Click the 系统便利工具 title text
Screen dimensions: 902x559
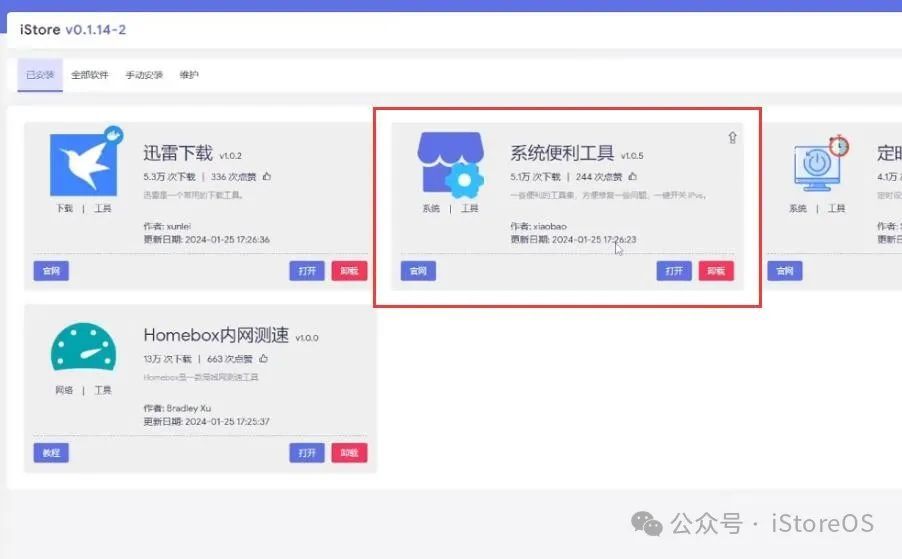(562, 154)
